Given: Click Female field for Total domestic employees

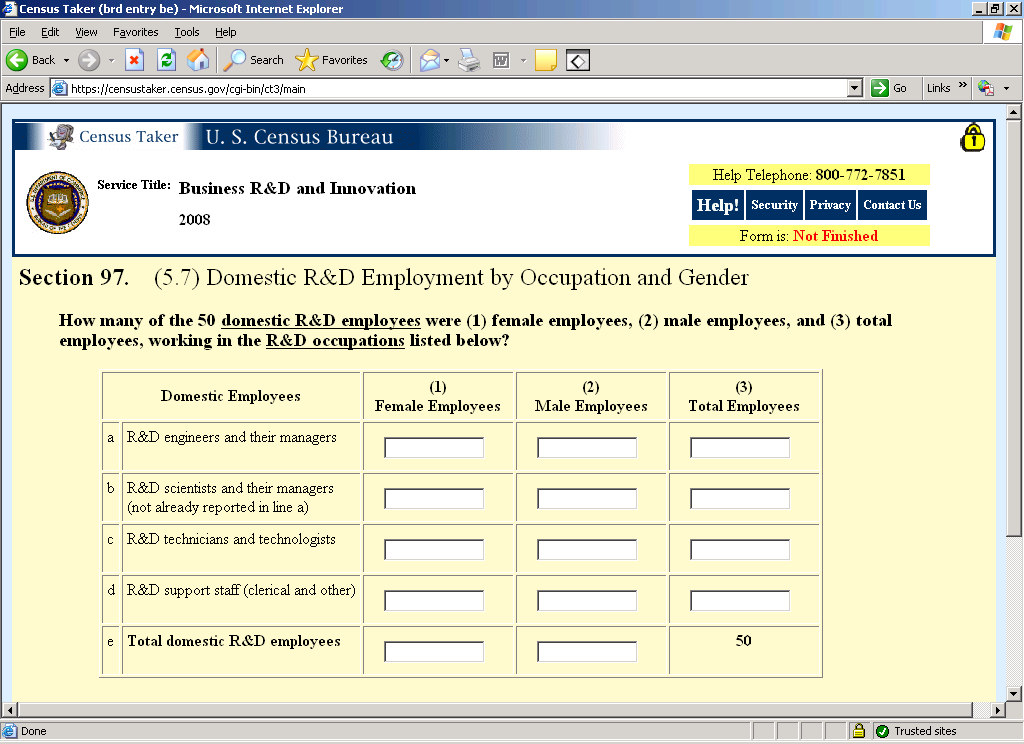Looking at the screenshot, I should pos(434,651).
